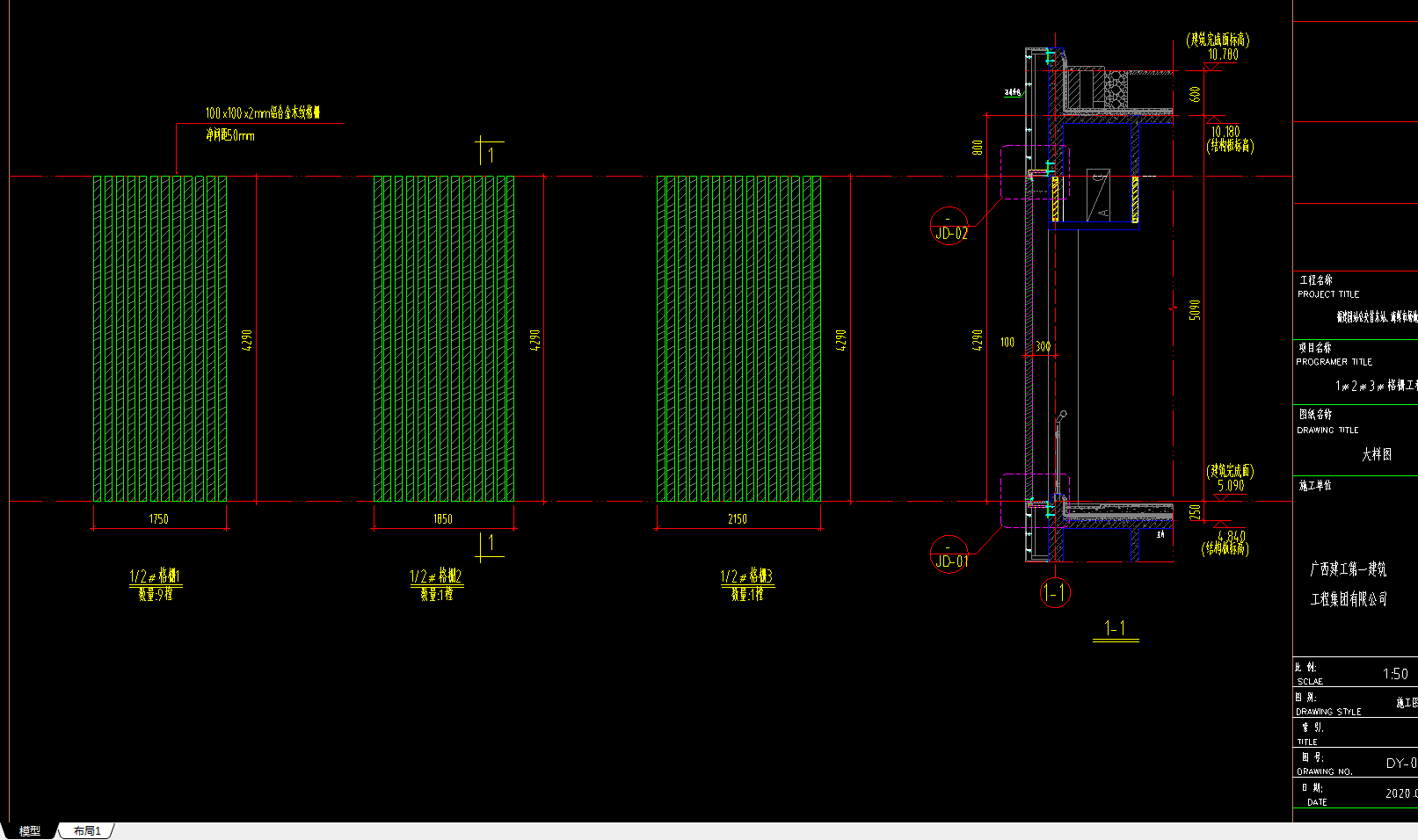
Task: Click the PROGRAMER TITLE label
Action: 1334,362
